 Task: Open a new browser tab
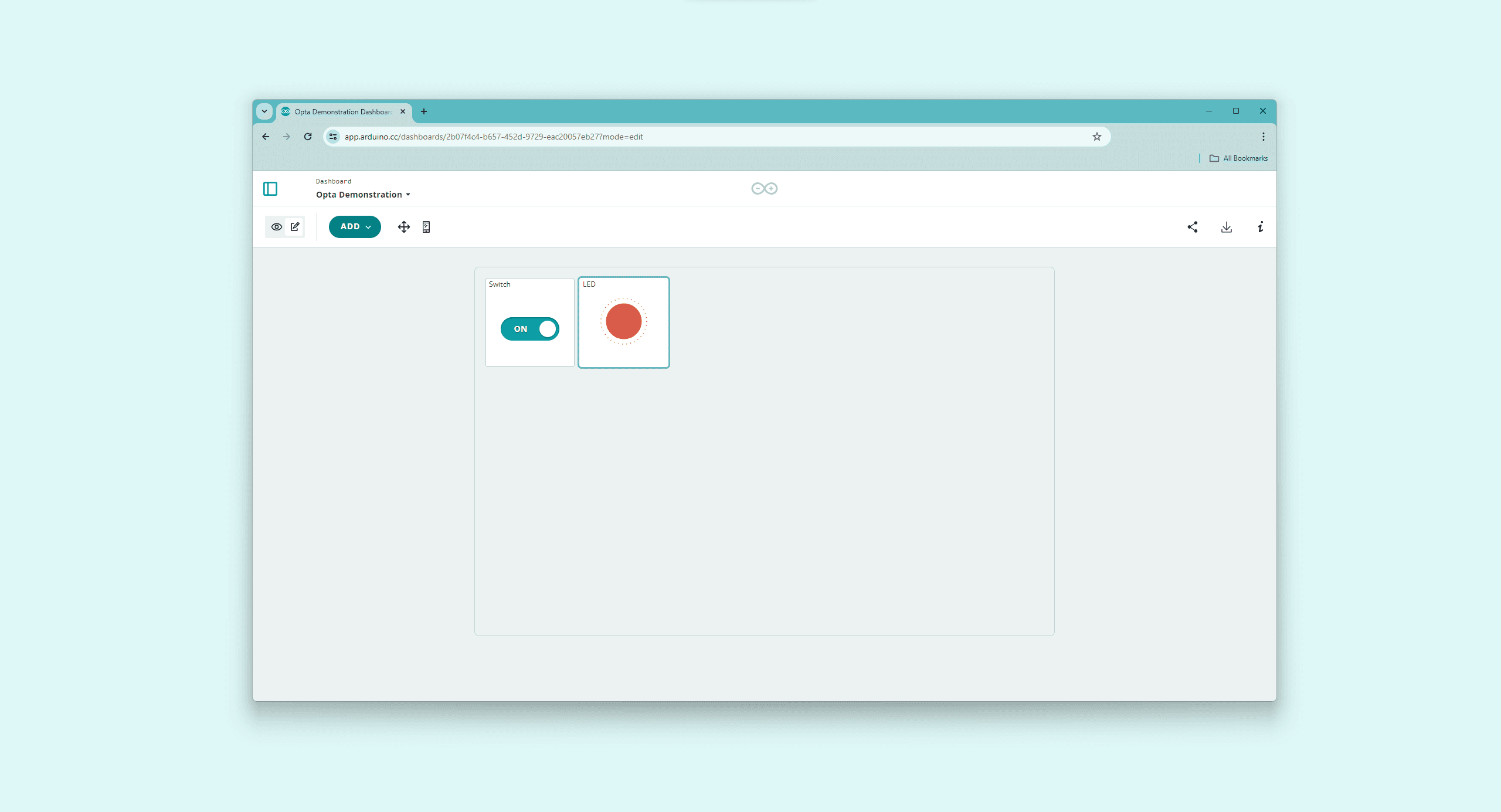(x=424, y=111)
